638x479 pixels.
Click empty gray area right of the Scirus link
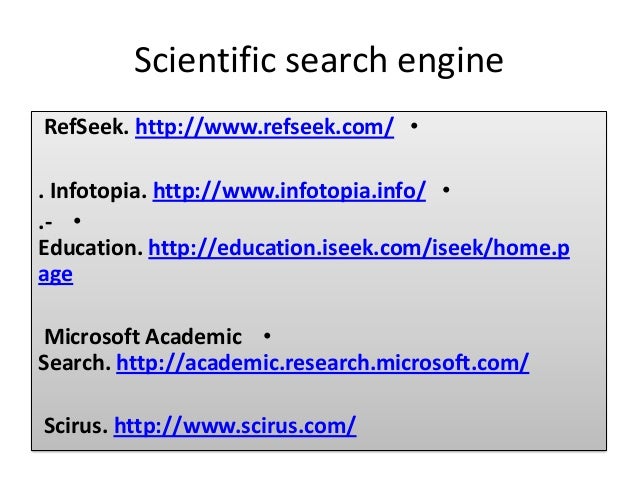point(480,427)
